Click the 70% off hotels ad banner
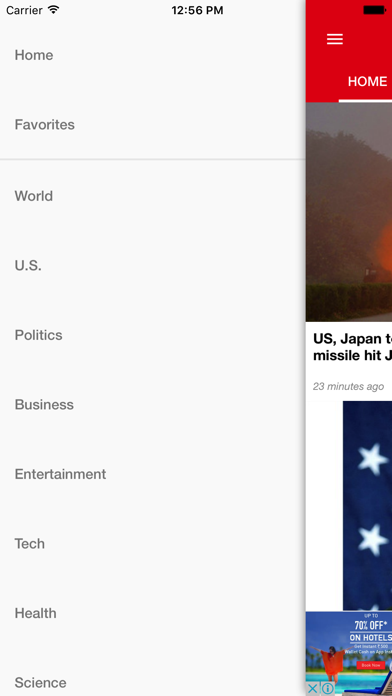The width and height of the screenshot is (392, 696). [x=349, y=653]
